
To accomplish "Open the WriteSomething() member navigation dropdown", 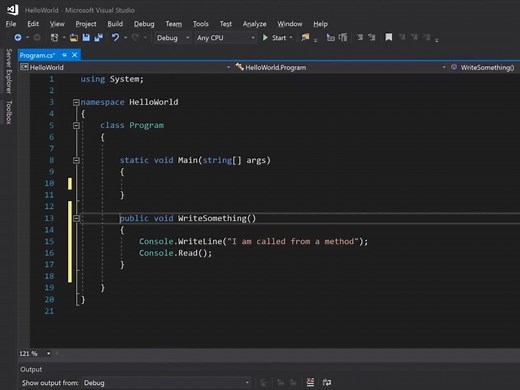I will (484, 67).
